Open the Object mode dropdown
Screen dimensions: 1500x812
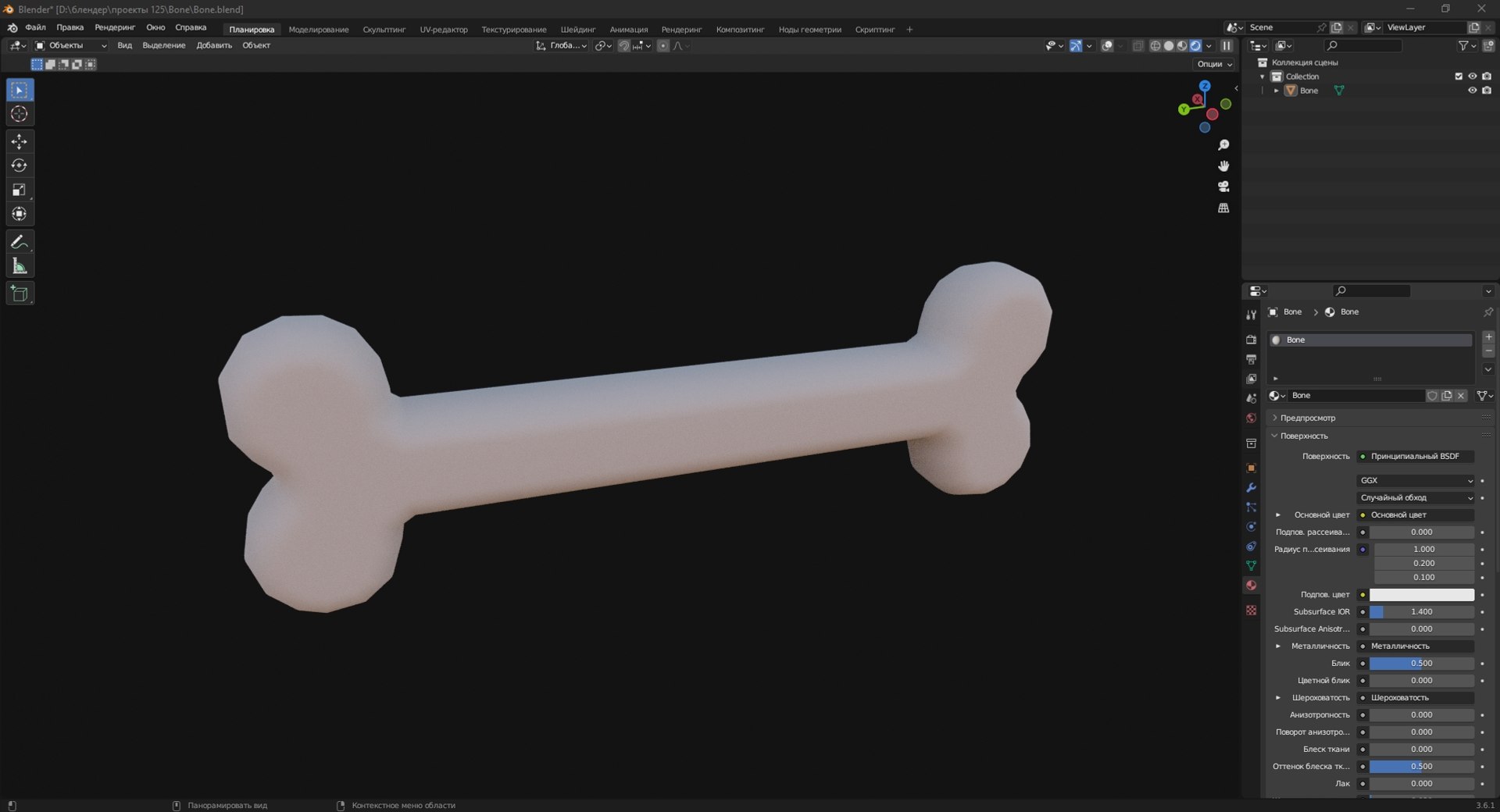[x=70, y=45]
